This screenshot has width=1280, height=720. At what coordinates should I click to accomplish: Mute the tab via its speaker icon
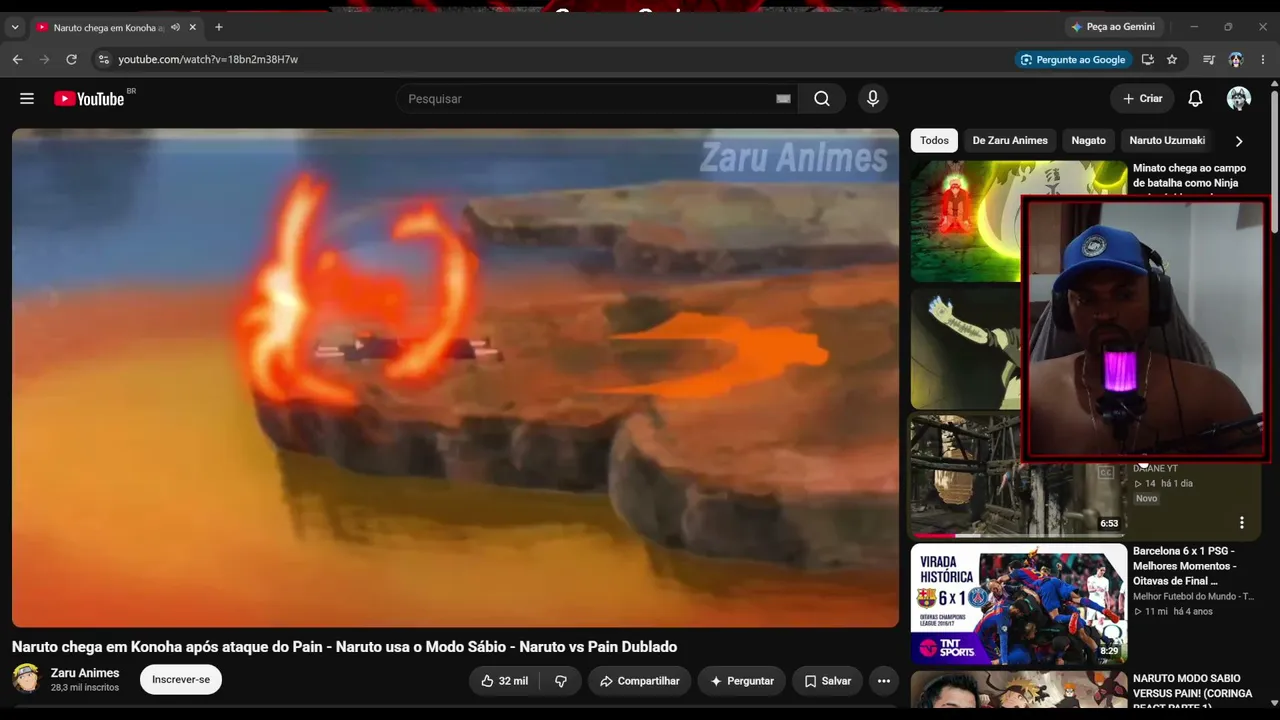click(175, 28)
